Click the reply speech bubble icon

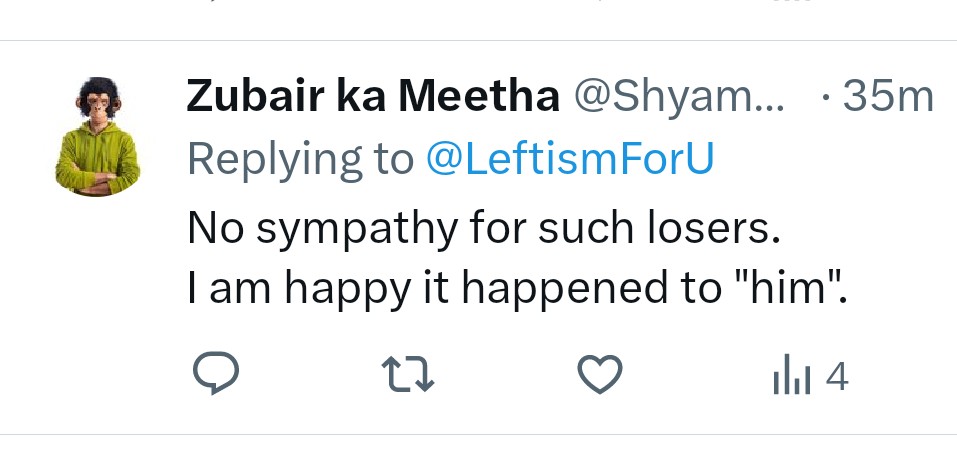214,376
